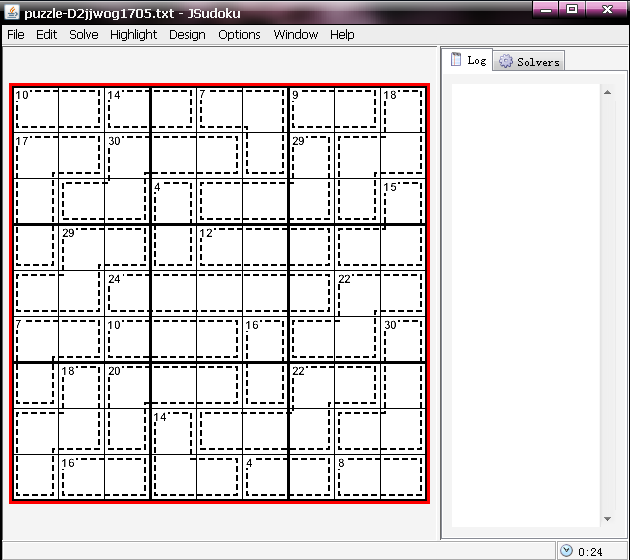Select the timer value 0:24
The width and height of the screenshot is (630, 560).
point(590,552)
